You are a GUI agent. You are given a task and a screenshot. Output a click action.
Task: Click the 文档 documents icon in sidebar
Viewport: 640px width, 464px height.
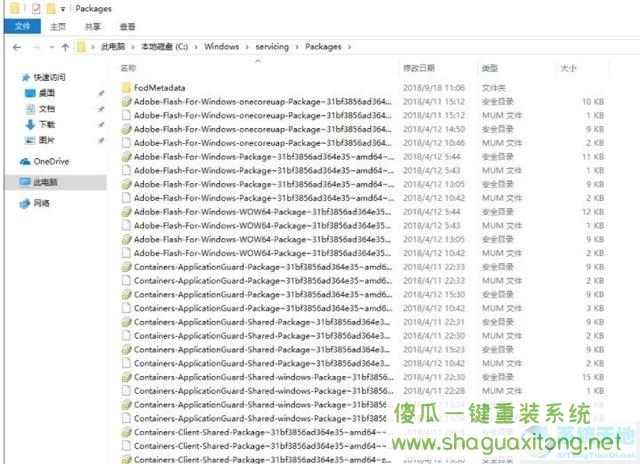(30, 109)
